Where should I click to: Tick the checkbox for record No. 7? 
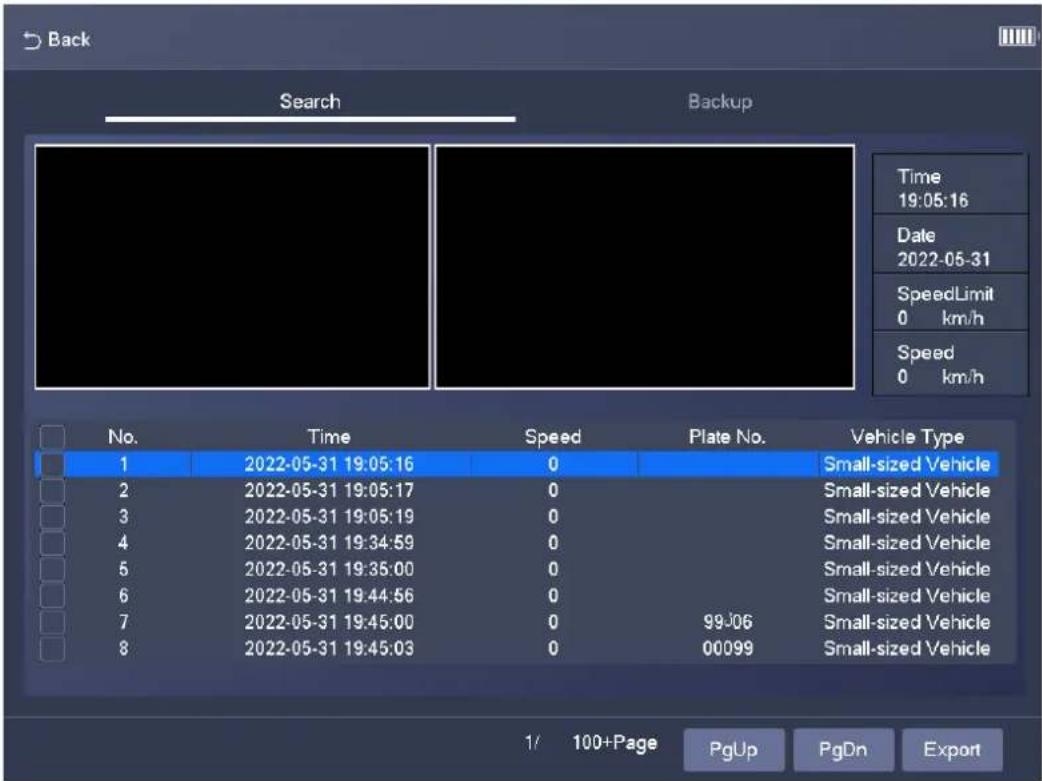pos(52,622)
